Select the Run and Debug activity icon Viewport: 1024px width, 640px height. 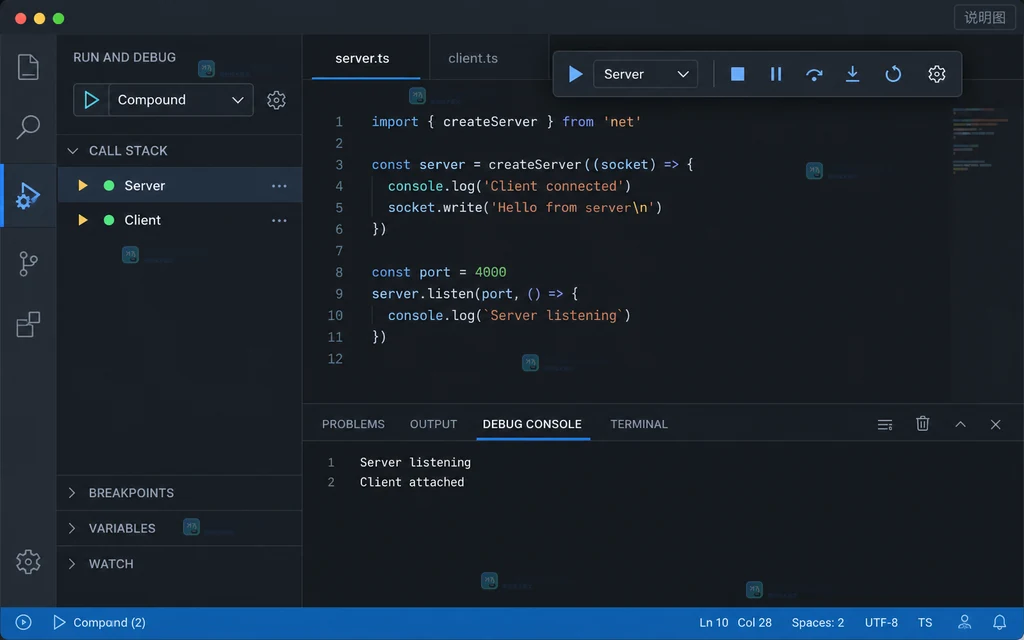[x=28, y=196]
